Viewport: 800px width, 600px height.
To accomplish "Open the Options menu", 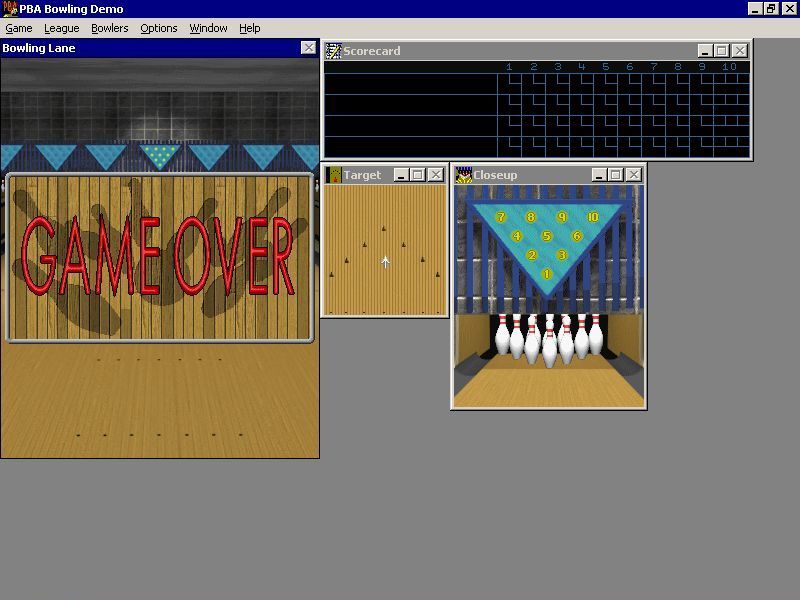I will 158,28.
